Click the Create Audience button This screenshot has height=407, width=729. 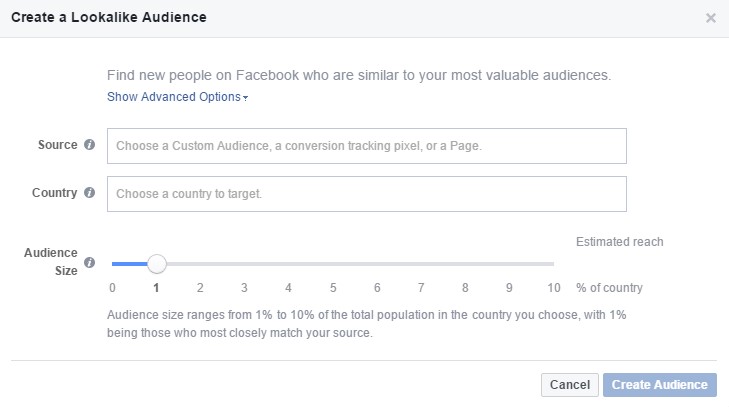click(659, 385)
